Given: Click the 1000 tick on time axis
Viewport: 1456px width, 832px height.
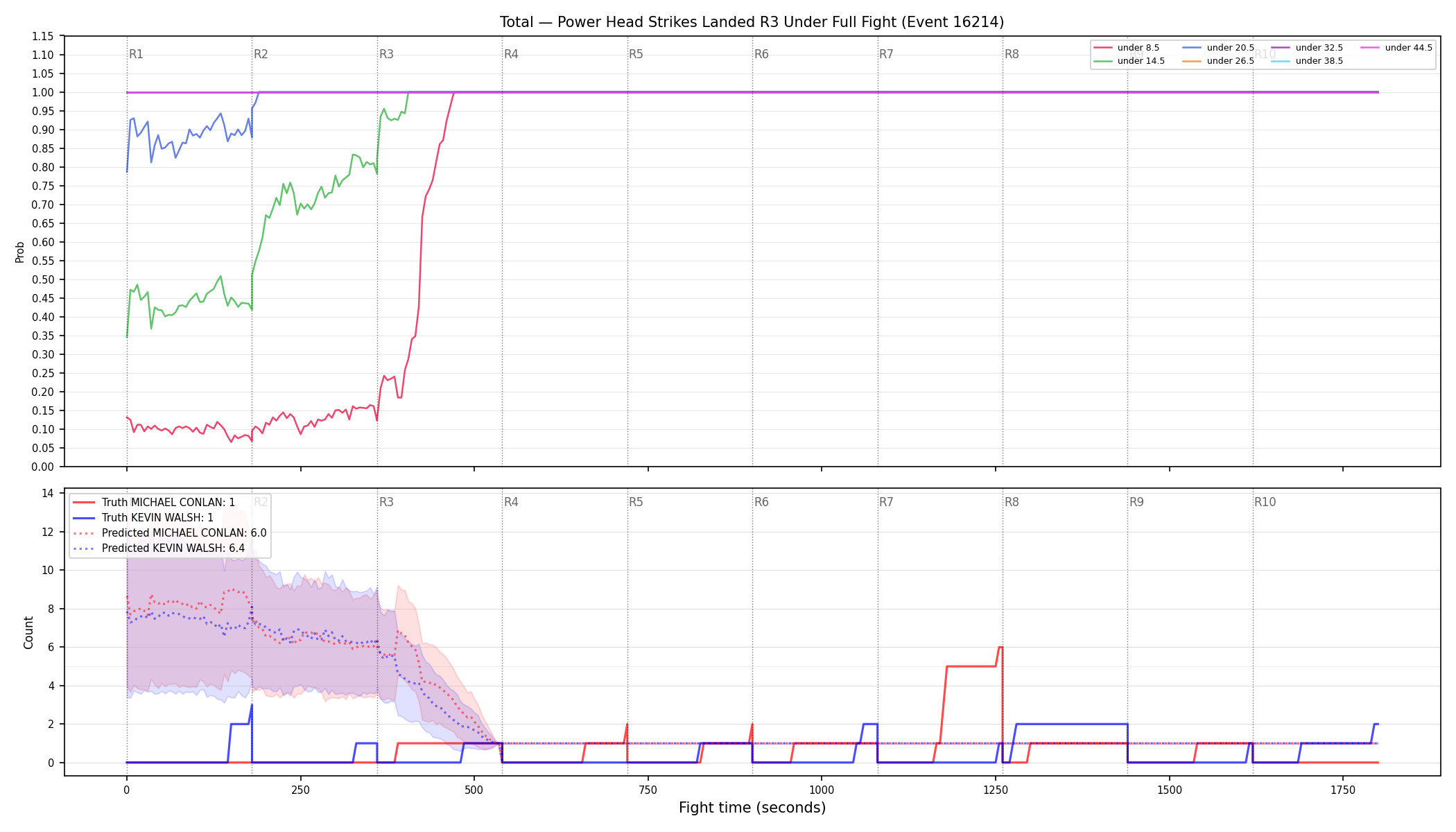Looking at the screenshot, I should (x=822, y=790).
